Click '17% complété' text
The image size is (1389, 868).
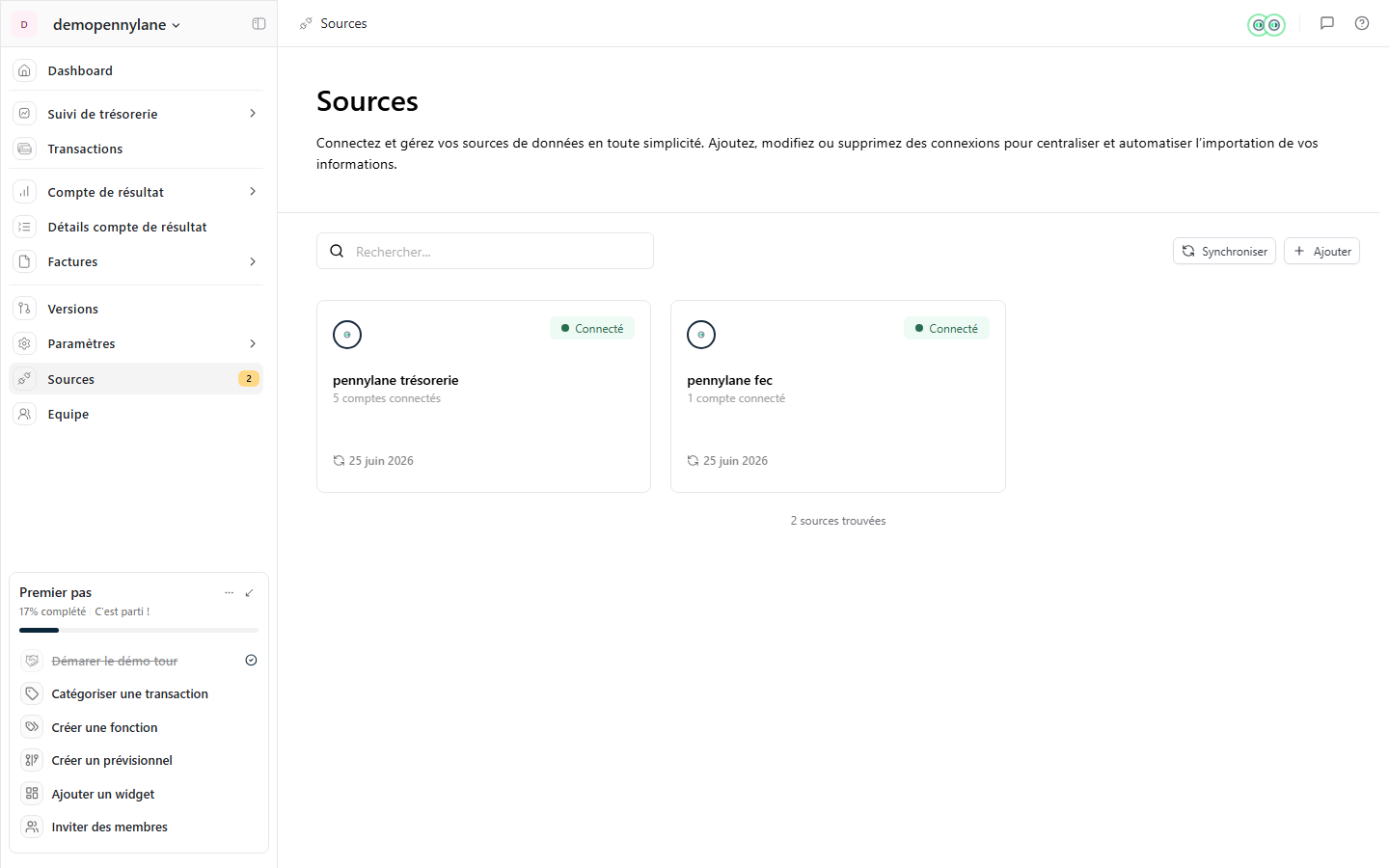click(52, 611)
